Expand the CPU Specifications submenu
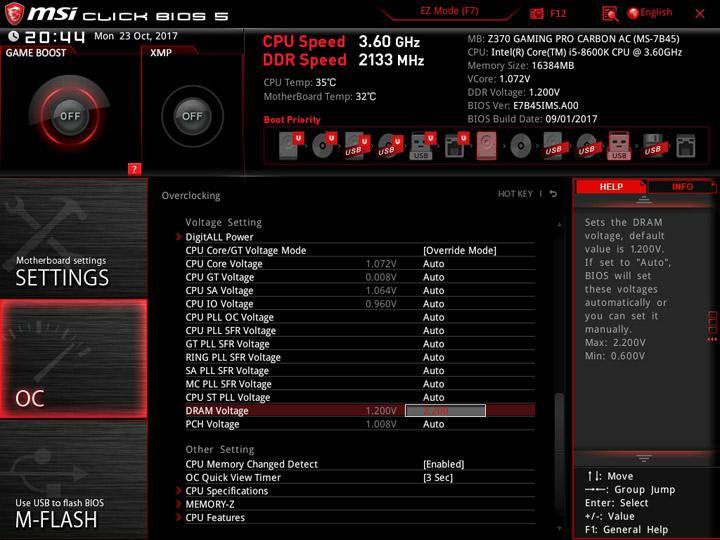 [x=226, y=490]
